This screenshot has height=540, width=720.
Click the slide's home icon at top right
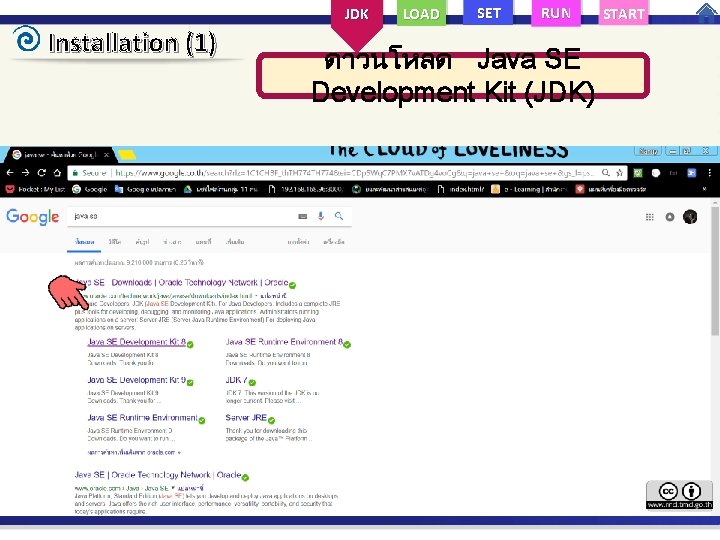pos(707,12)
